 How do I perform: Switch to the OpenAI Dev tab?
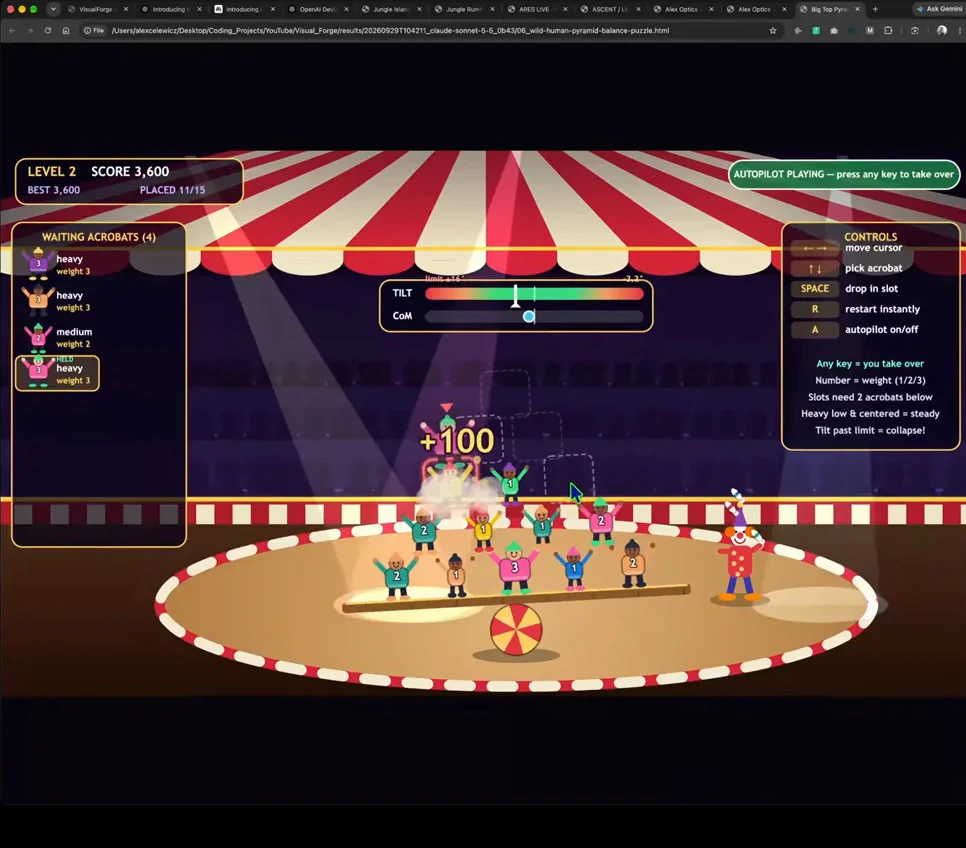(319, 9)
